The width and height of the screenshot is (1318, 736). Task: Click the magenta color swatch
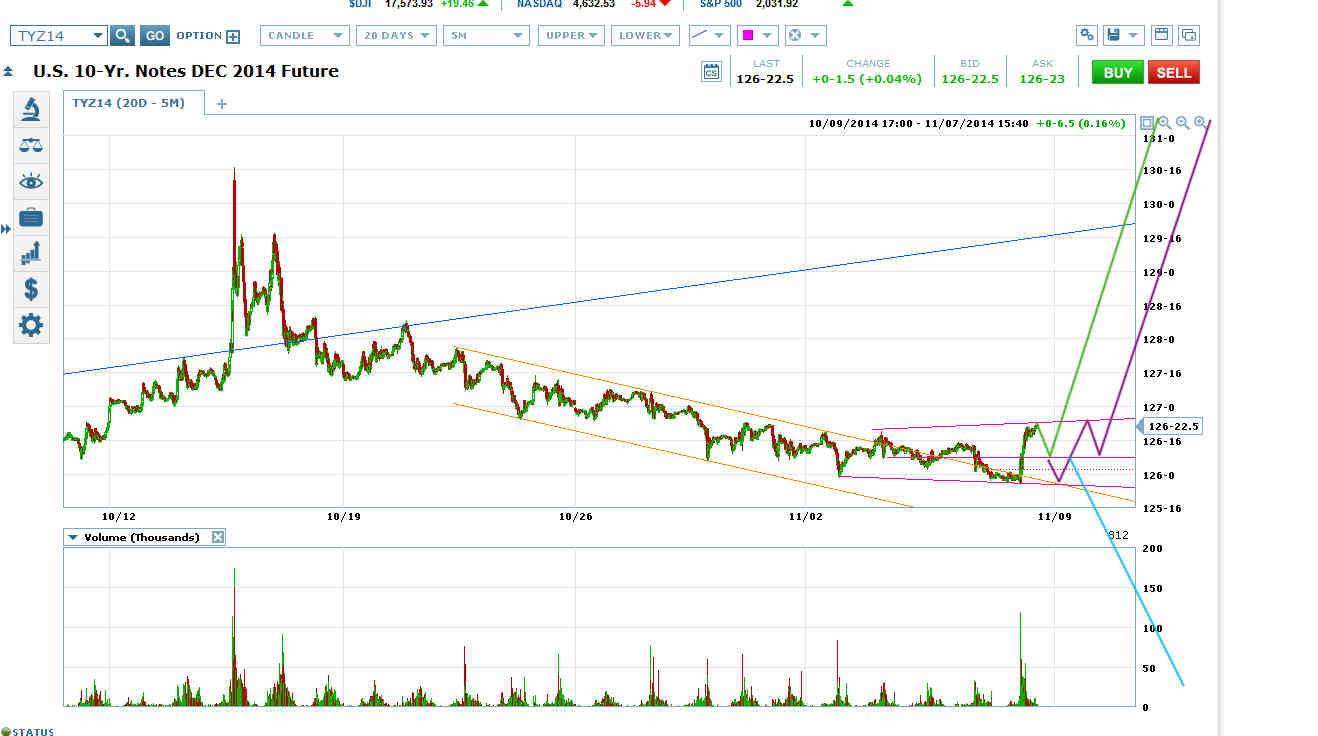(746, 36)
